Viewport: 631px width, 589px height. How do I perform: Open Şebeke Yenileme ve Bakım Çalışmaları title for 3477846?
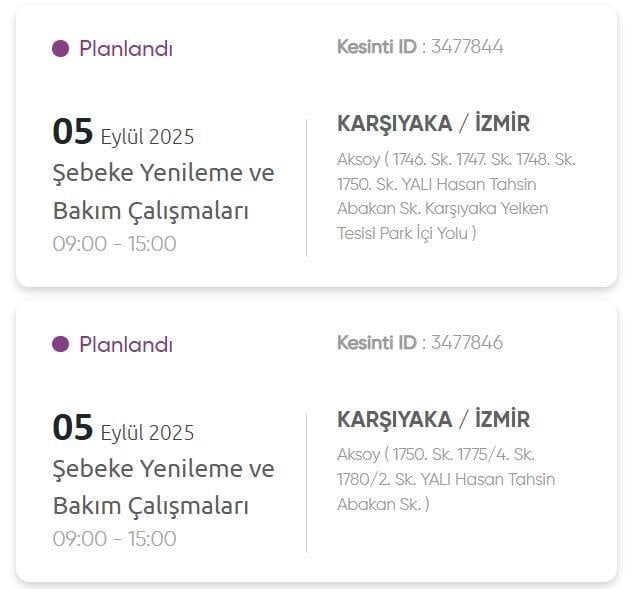pyautogui.click(x=163, y=487)
